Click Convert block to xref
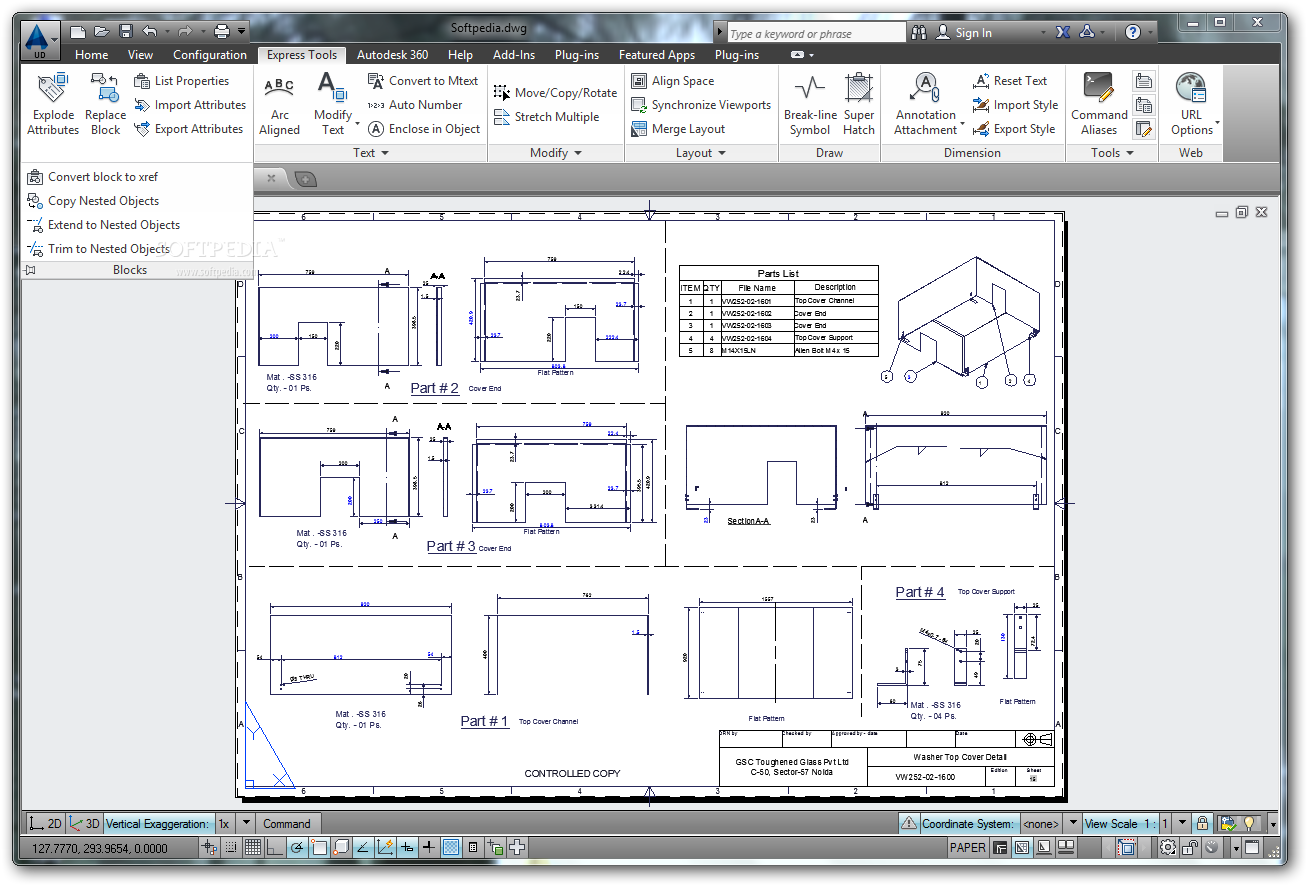This screenshot has height=886, width=1308. click(x=92, y=177)
